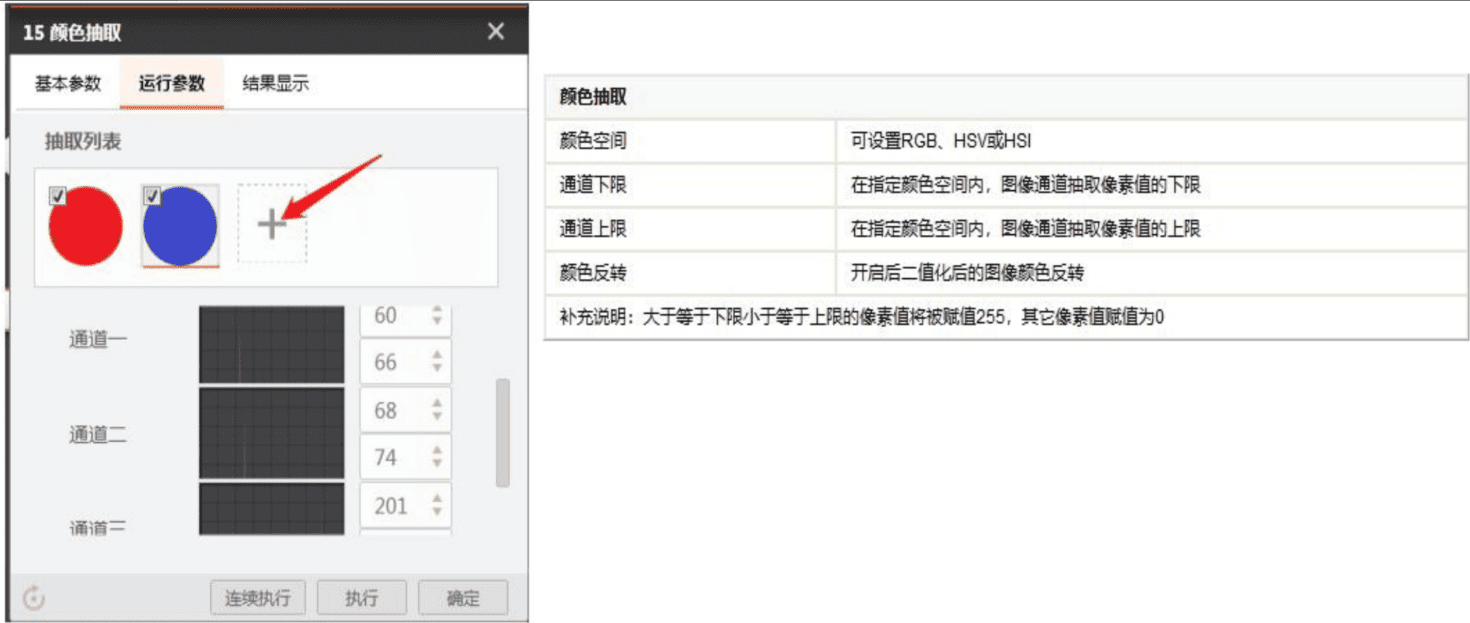Click the 通道二 label

[98, 435]
